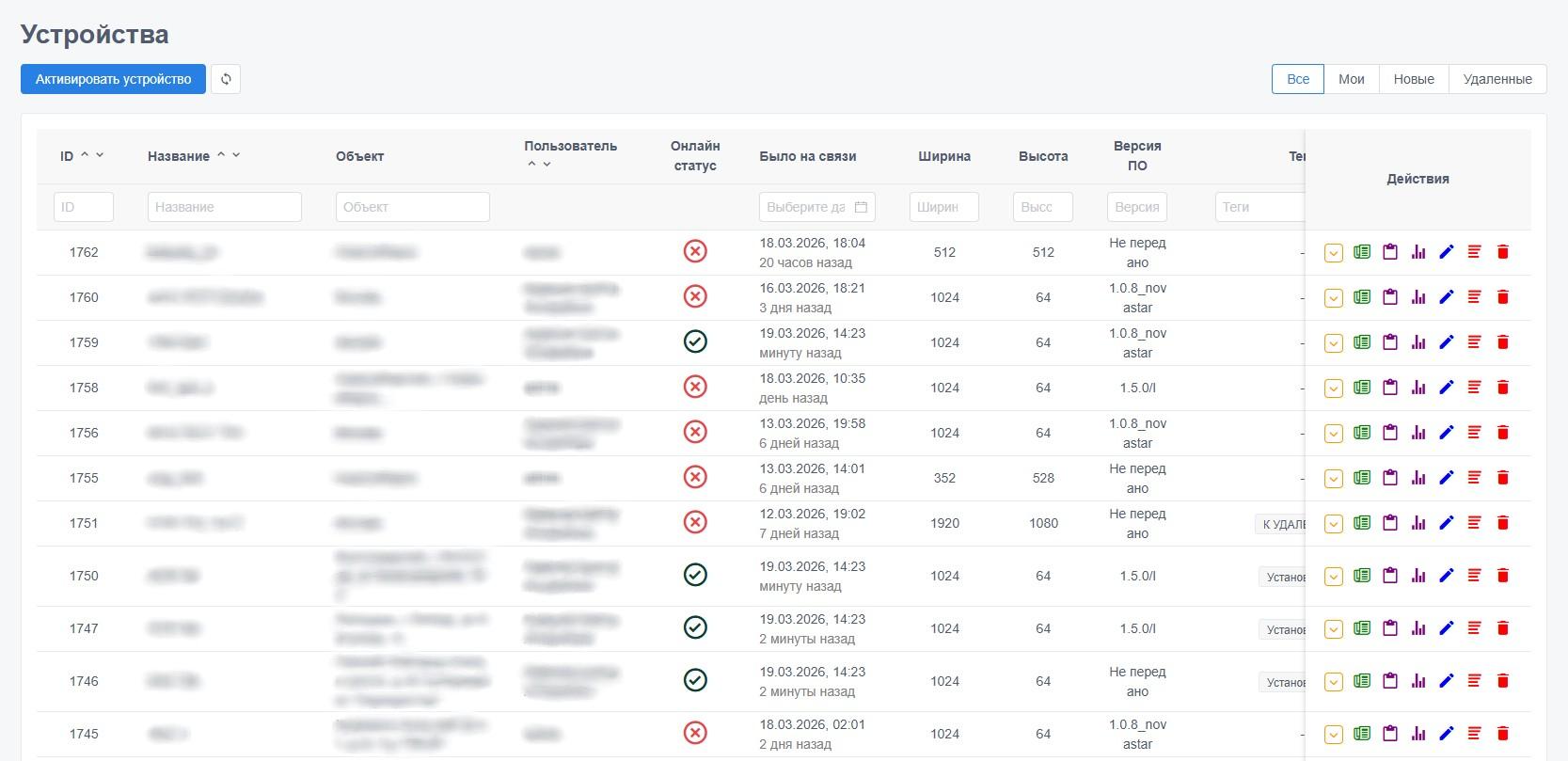Viewport: 1568px width, 761px height.
Task: Open the red lines icon for device 1762
Action: point(1475,252)
